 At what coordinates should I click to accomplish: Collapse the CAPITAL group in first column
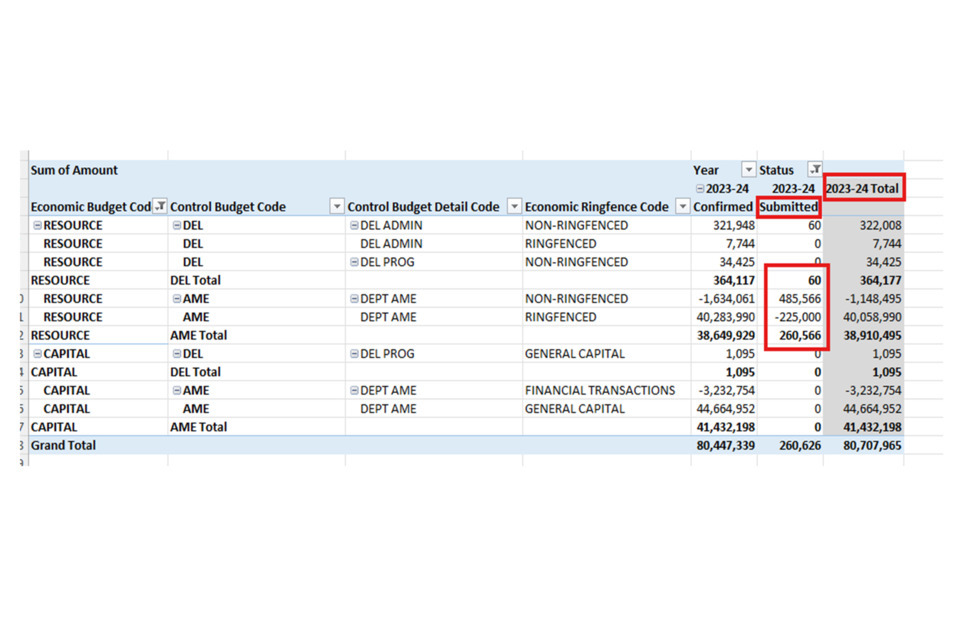37,354
